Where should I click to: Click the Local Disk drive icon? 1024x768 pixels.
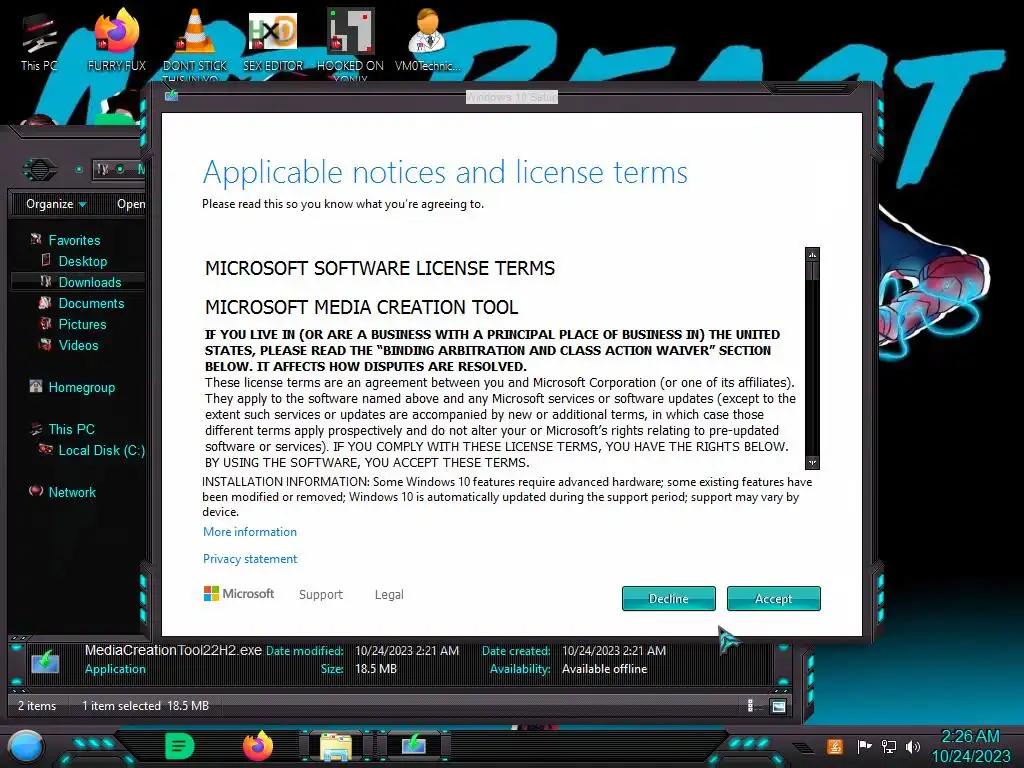click(x=46, y=449)
